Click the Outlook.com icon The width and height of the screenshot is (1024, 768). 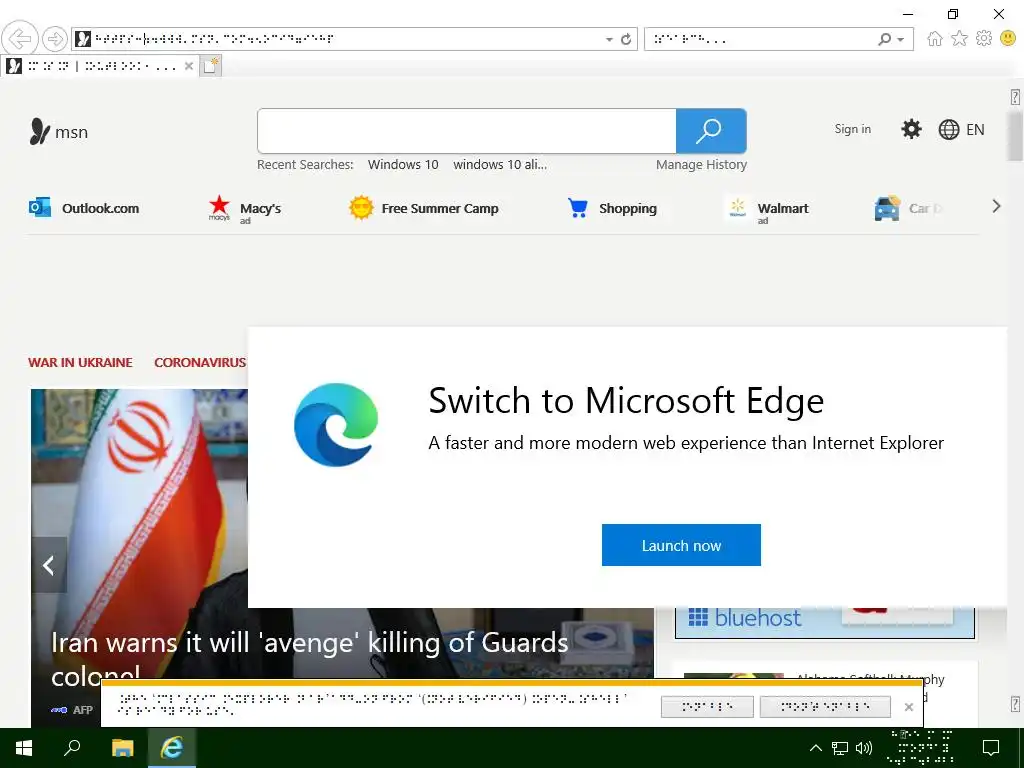click(40, 208)
